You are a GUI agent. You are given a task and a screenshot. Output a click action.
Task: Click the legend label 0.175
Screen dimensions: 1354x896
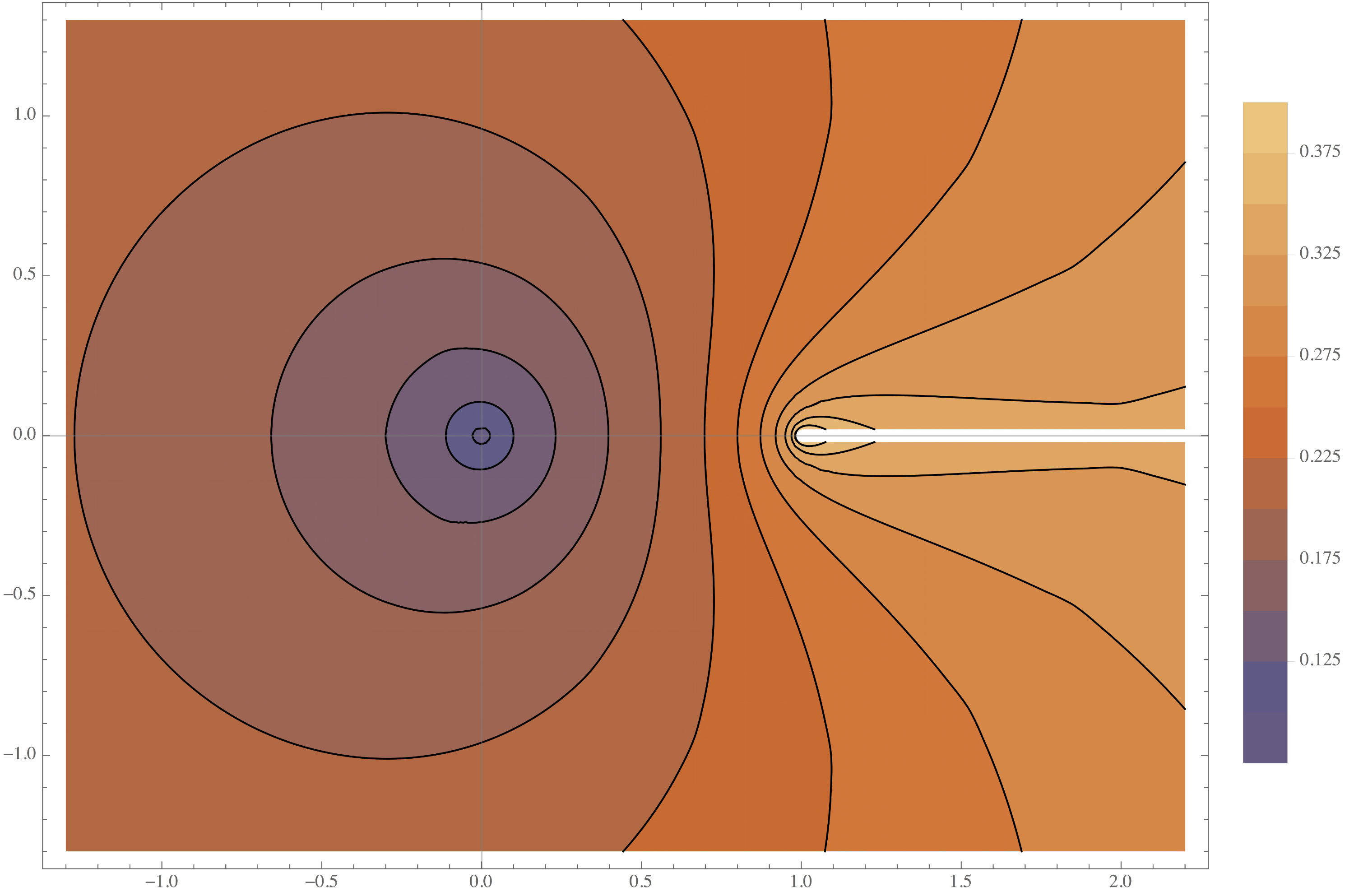[1319, 558]
